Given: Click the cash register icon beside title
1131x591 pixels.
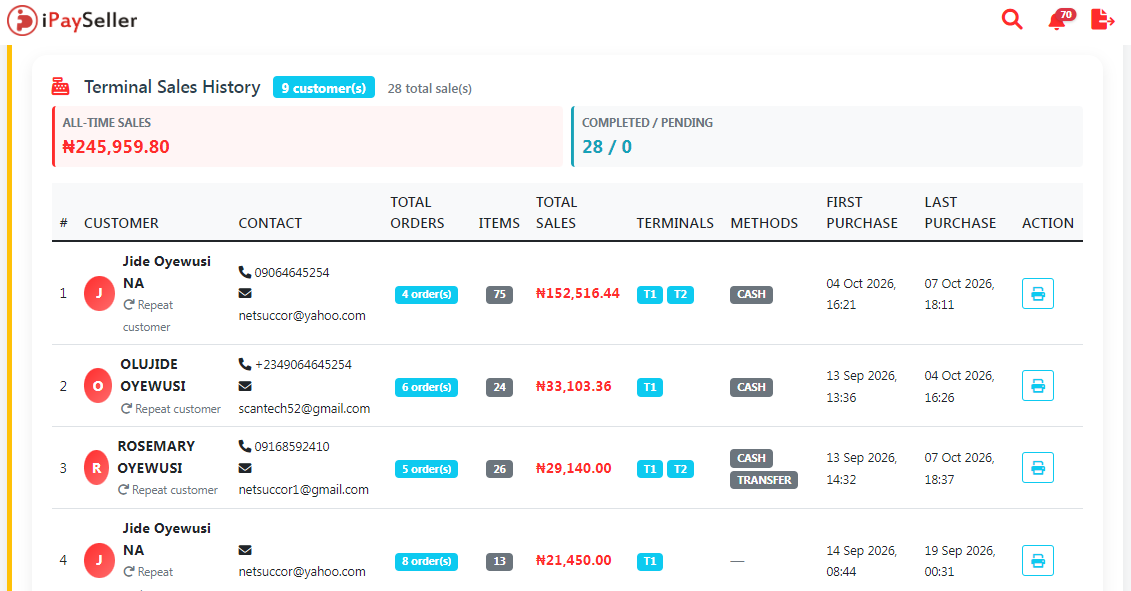Looking at the screenshot, I should click(x=61, y=87).
